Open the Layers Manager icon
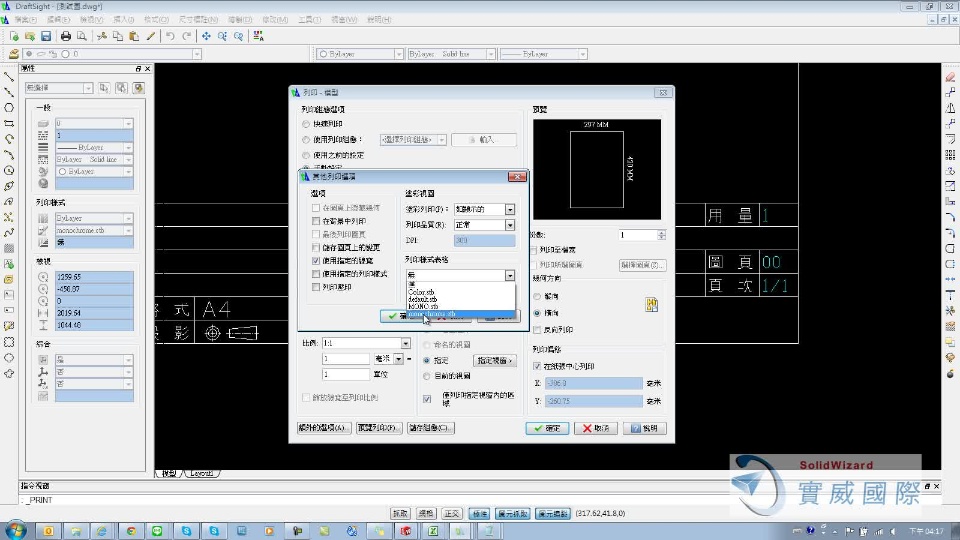This screenshot has height=540, width=960. point(13,54)
